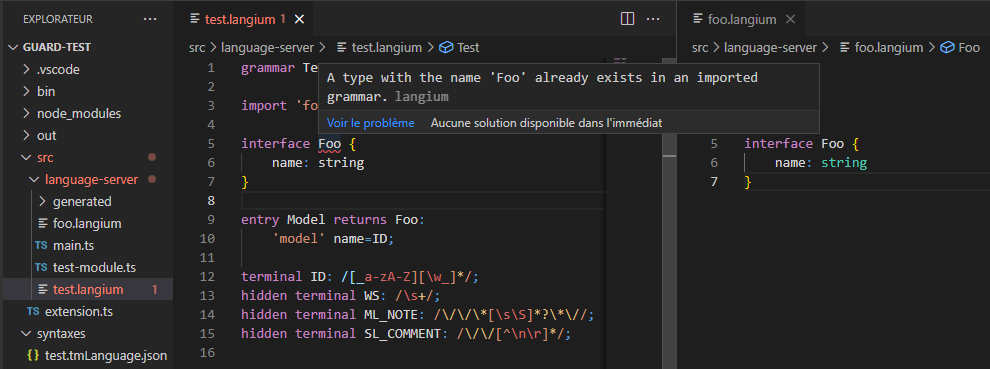Click the TS icon beside main.ts
Image resolution: width=990 pixels, height=369 pixels.
pyautogui.click(x=42, y=246)
